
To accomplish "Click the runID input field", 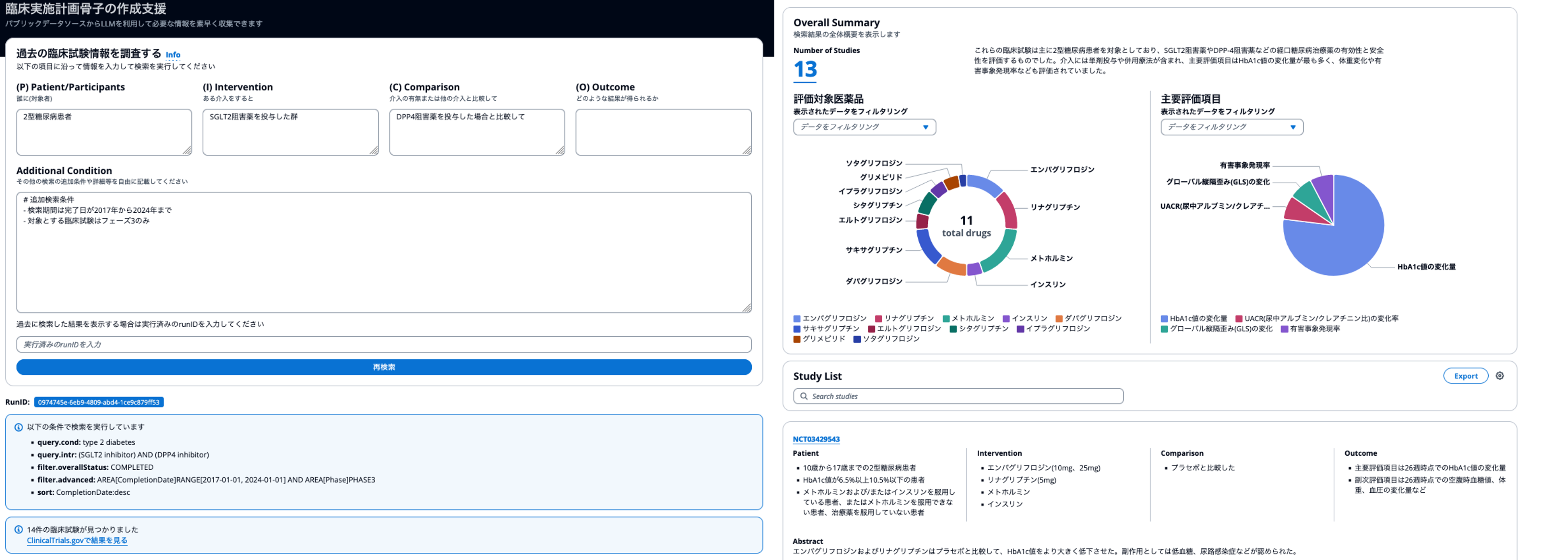I will [383, 344].
